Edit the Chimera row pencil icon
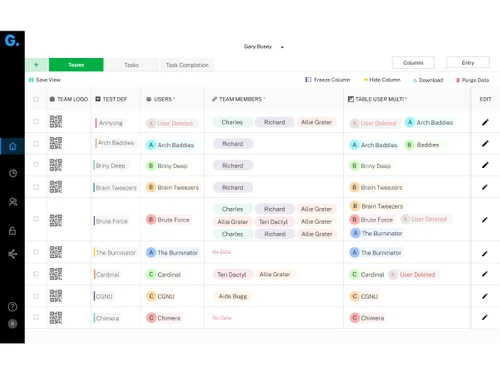Image resolution: width=500 pixels, height=375 pixels. pos(485,317)
